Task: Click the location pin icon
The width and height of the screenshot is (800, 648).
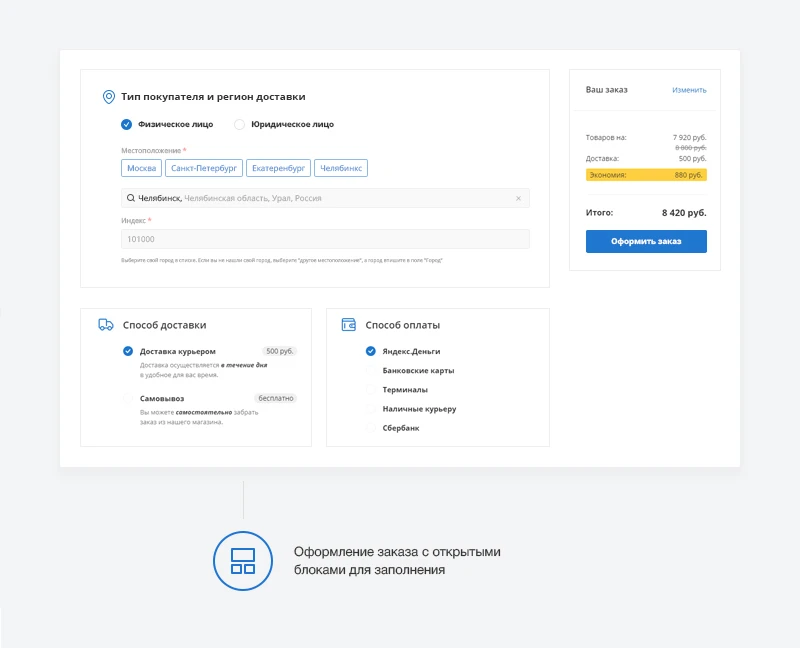Action: [x=109, y=97]
